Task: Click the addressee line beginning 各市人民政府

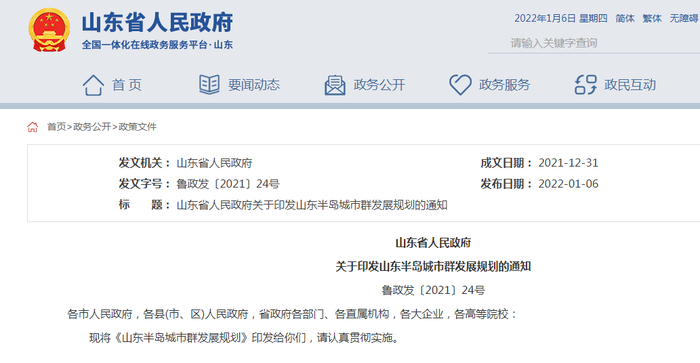Action: coord(292,314)
